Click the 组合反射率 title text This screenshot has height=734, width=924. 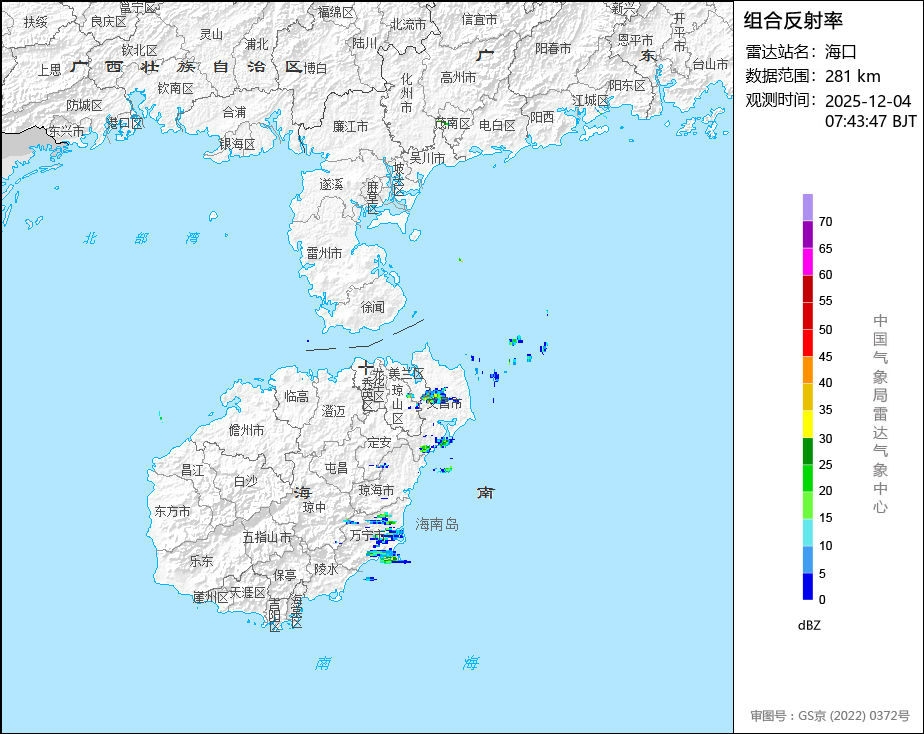(793, 21)
